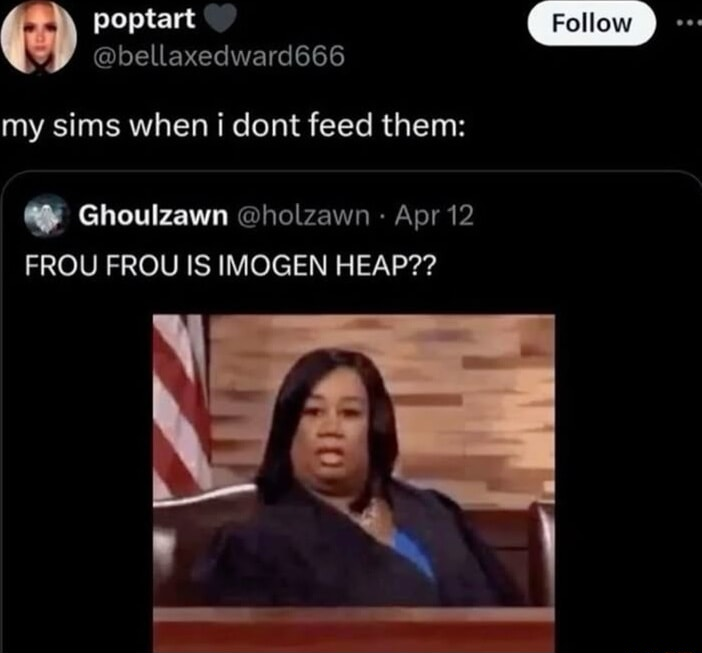Click the black heart emoji beside poptart
The width and height of the screenshot is (702, 653).
(220, 20)
